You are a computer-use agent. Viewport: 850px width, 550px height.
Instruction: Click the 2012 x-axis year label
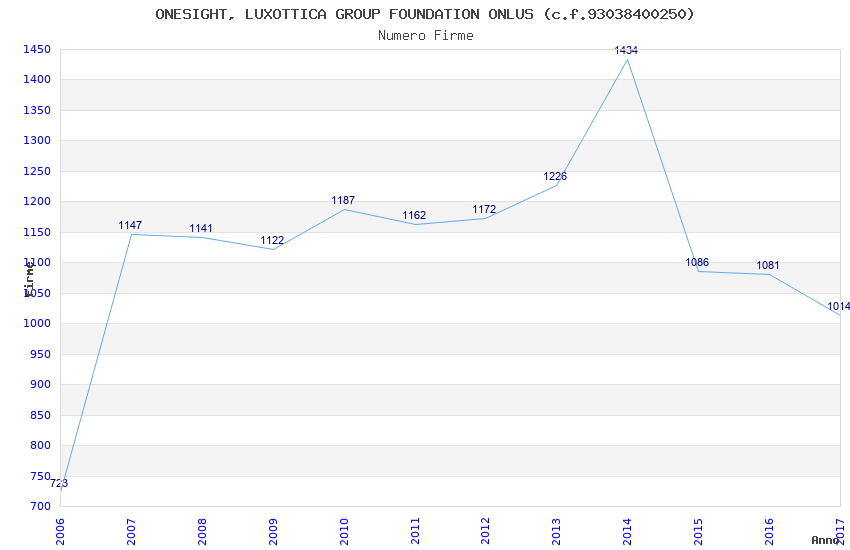pyautogui.click(x=485, y=531)
